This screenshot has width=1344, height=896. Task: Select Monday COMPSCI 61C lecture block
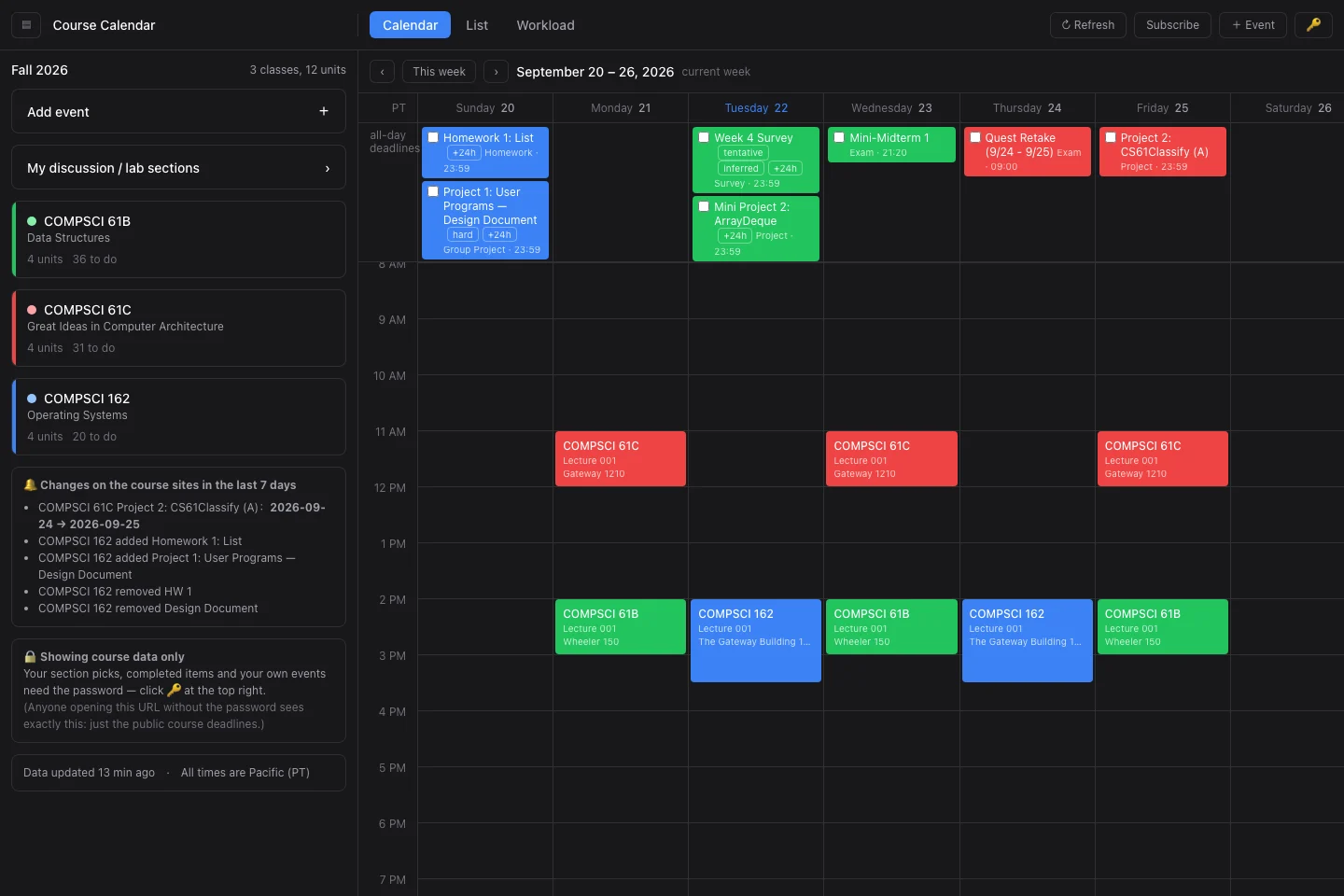pos(621,458)
